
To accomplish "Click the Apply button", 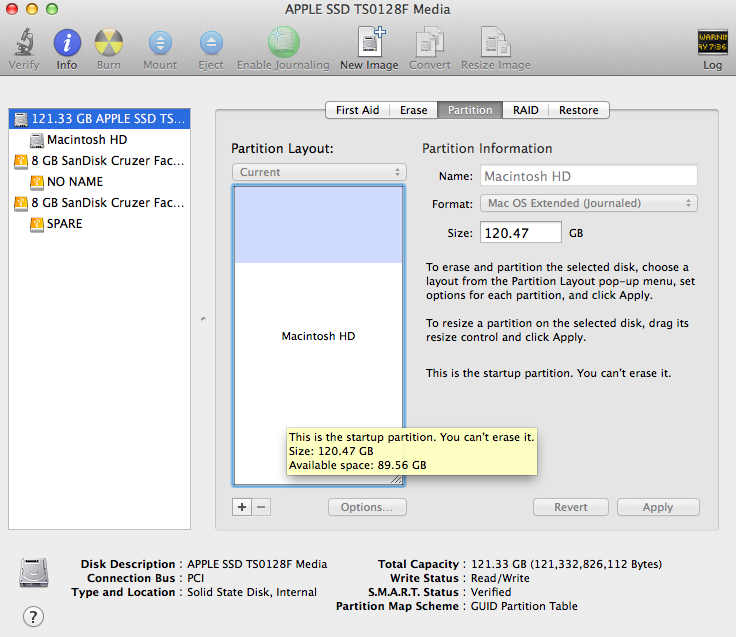I will tap(658, 507).
